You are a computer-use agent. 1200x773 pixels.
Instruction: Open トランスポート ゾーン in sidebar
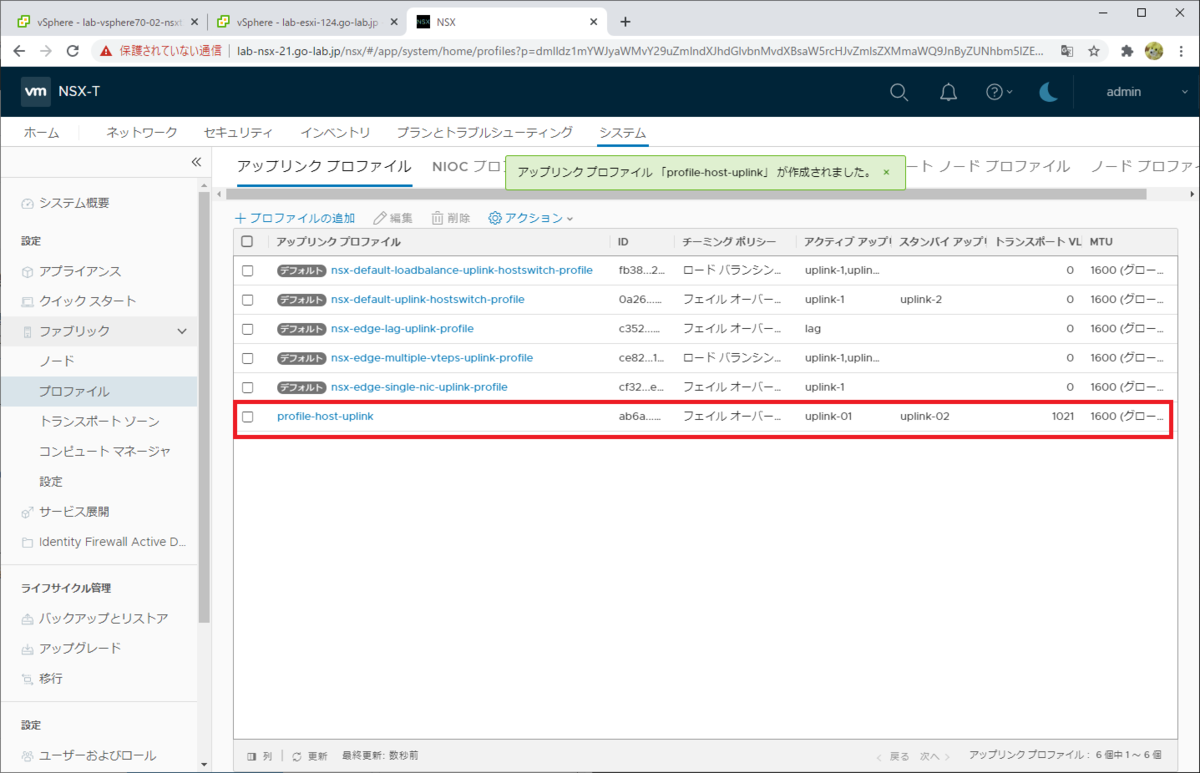[x=99, y=421]
